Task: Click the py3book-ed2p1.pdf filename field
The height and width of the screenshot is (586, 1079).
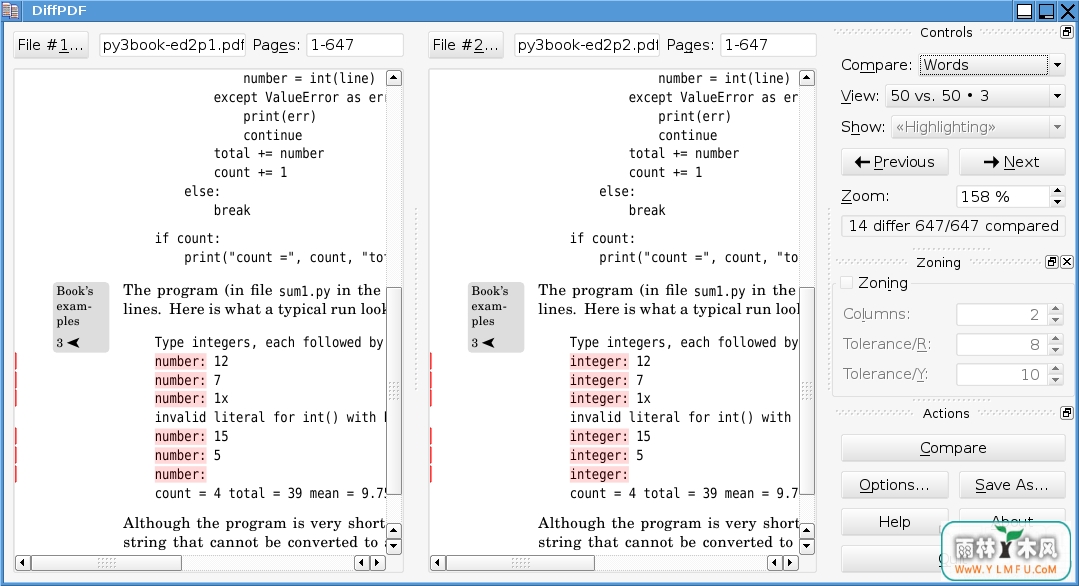Action: click(172, 45)
